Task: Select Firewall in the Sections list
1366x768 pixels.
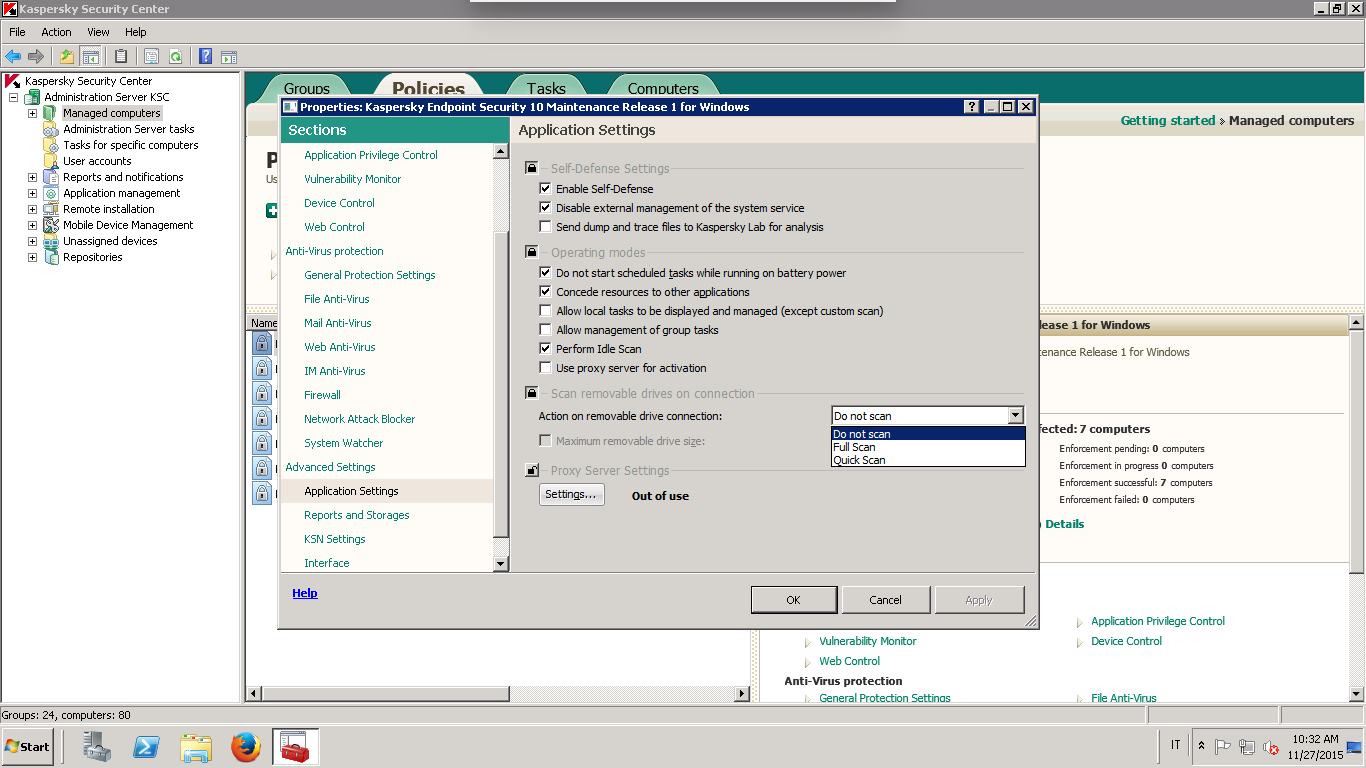Action: 322,395
